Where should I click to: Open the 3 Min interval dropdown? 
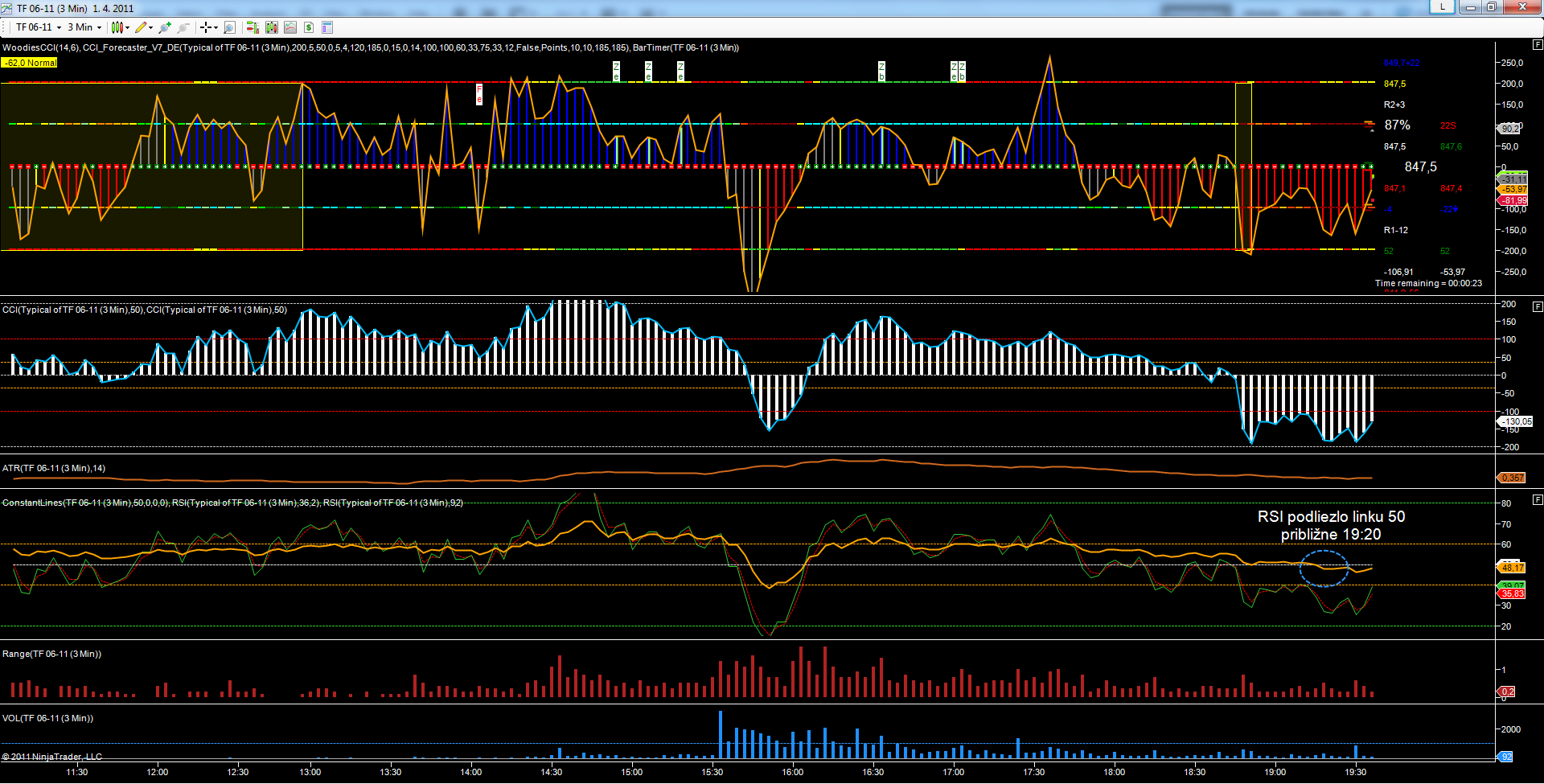click(x=84, y=27)
